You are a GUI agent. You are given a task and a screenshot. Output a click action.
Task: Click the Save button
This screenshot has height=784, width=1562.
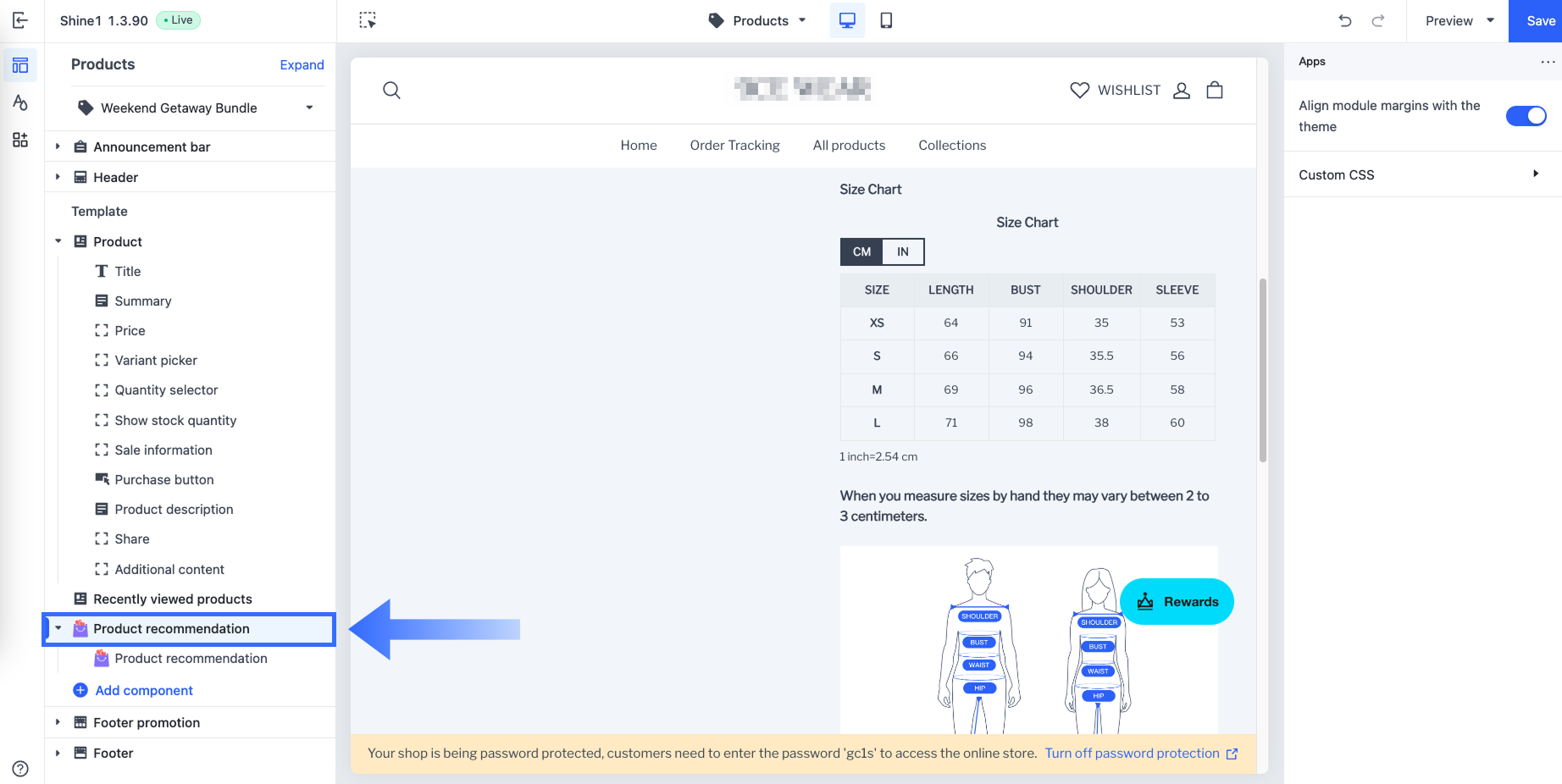[x=1539, y=21]
